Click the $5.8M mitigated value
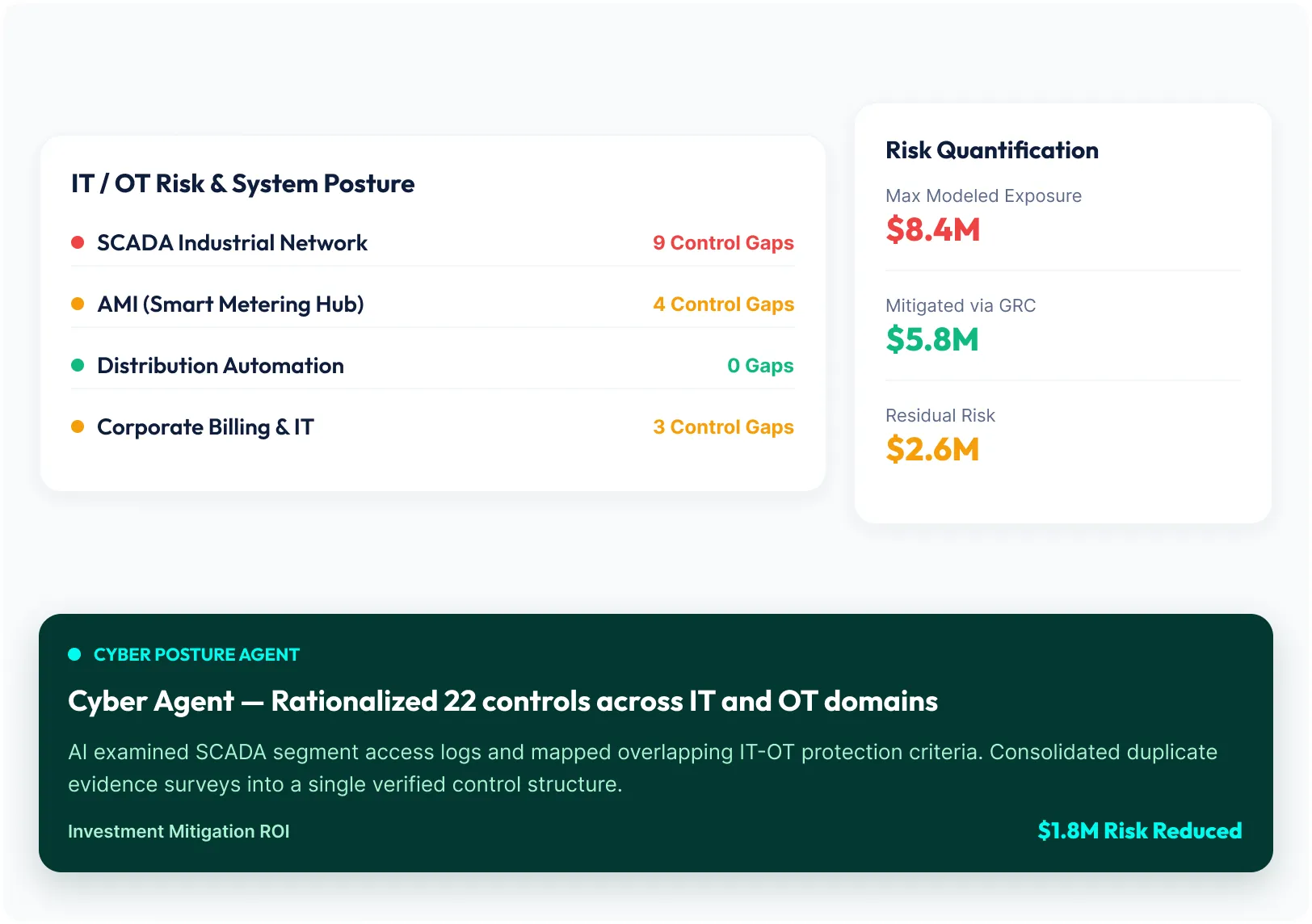The image size is (1312, 924). [932, 339]
